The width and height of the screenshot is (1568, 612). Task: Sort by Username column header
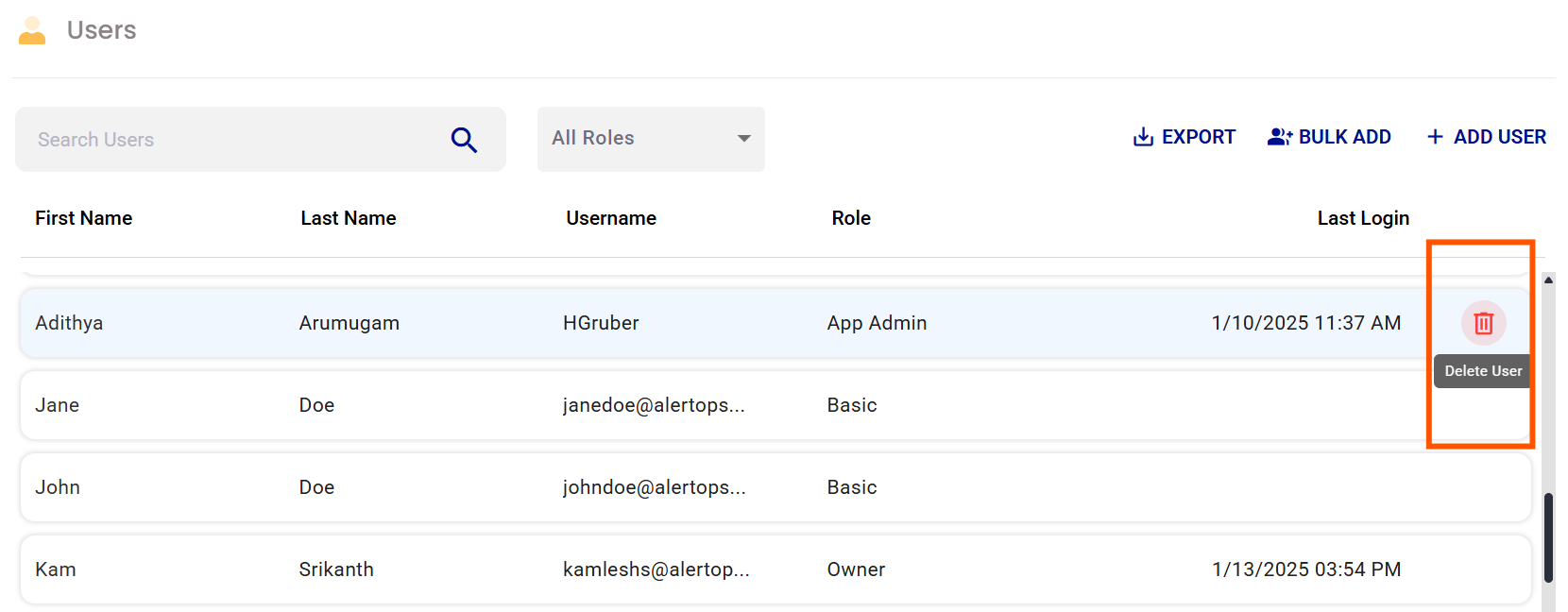(611, 218)
